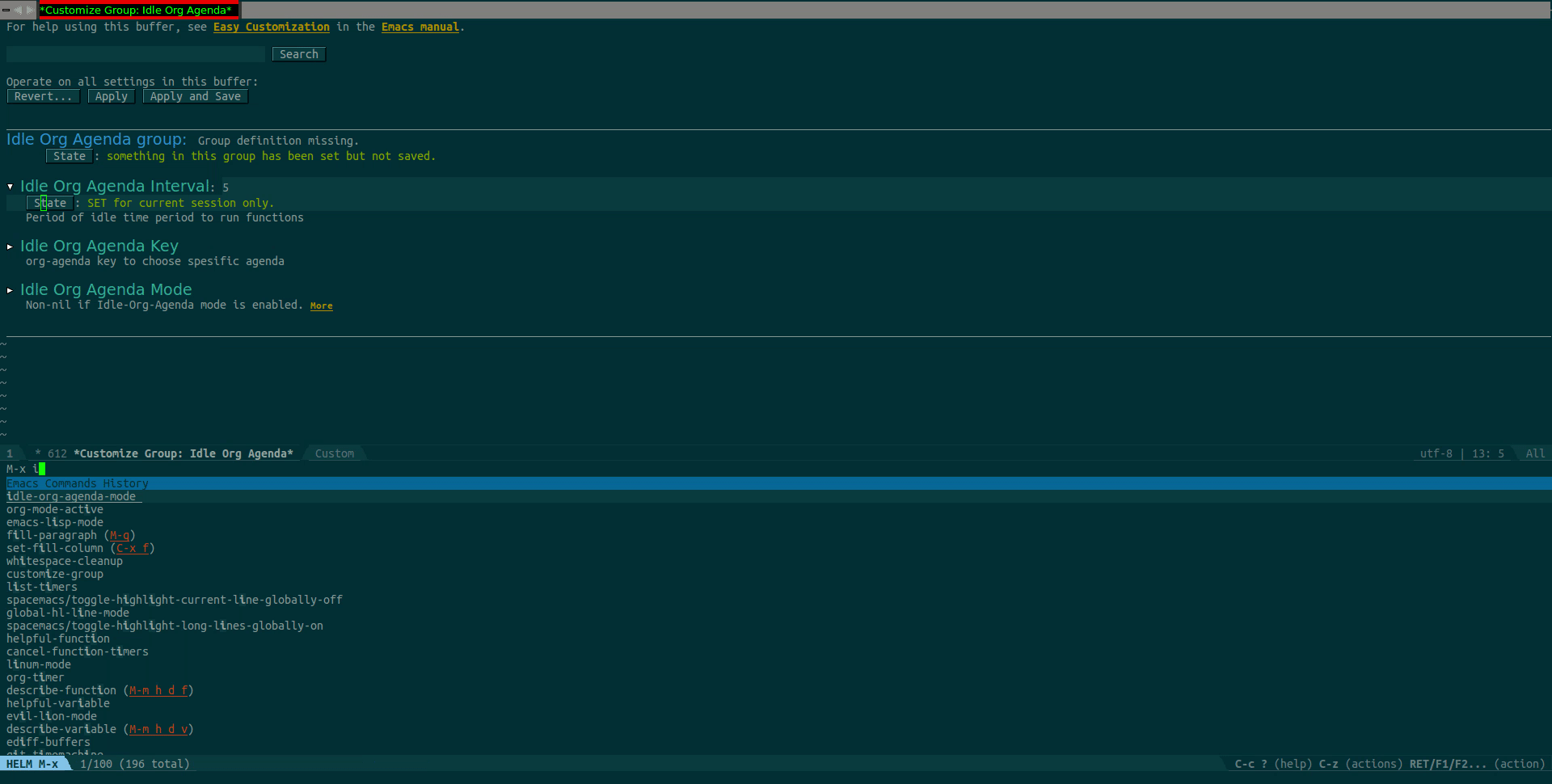The image size is (1552, 784).
Task: Select spacemacs/toggle-highlight-long-lines-globally-on candidate
Action: (x=165, y=626)
